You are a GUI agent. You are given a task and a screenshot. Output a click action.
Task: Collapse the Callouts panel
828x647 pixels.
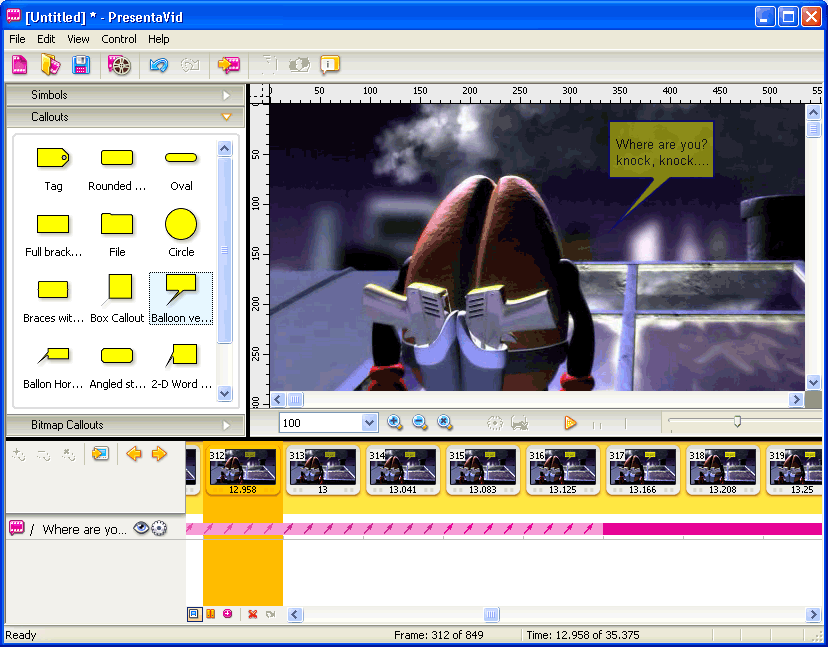coord(125,117)
